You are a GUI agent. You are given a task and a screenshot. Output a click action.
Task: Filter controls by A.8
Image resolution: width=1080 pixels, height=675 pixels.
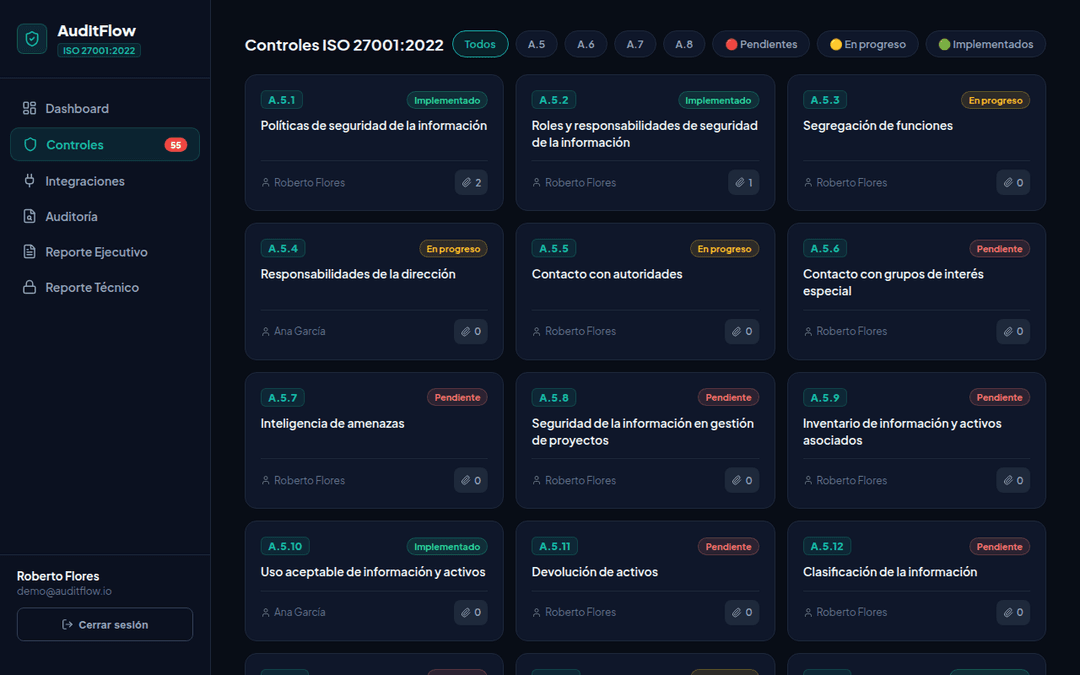point(684,44)
